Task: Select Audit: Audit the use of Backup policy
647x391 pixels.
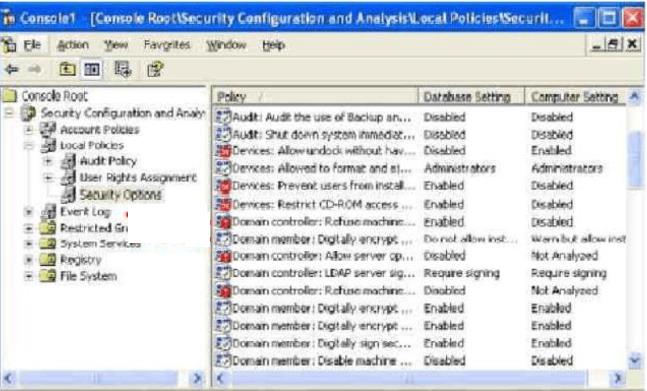Action: pos(322,117)
